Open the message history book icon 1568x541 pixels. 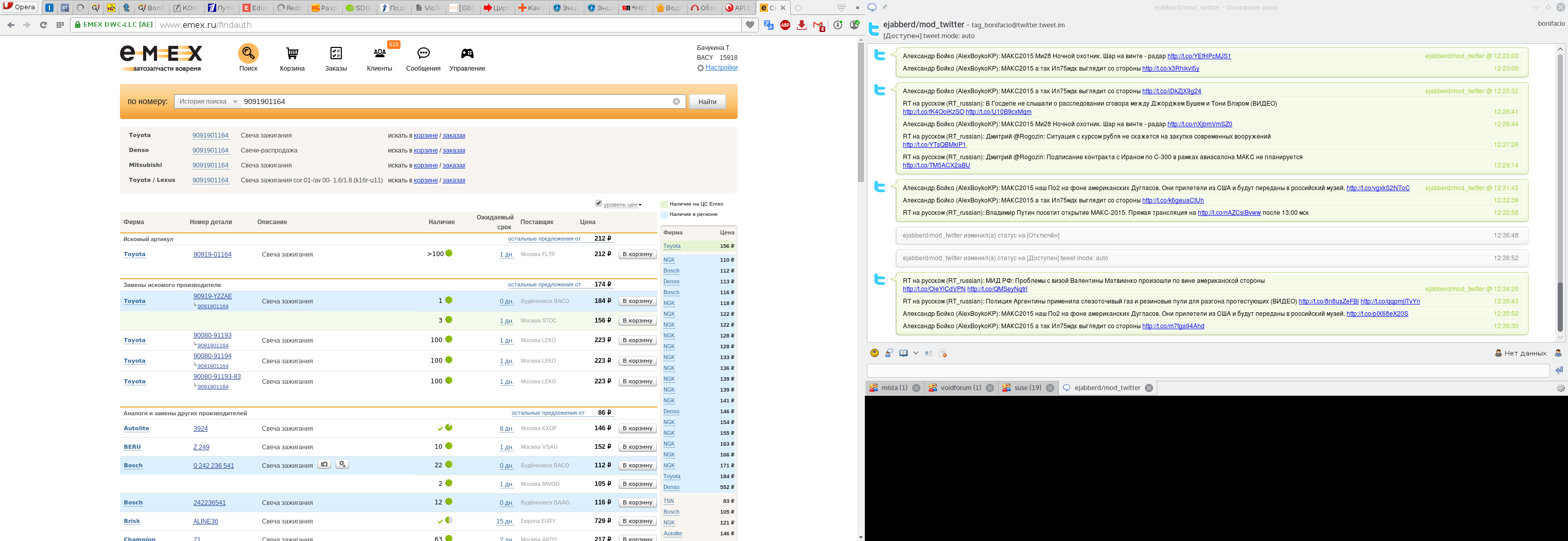(903, 353)
